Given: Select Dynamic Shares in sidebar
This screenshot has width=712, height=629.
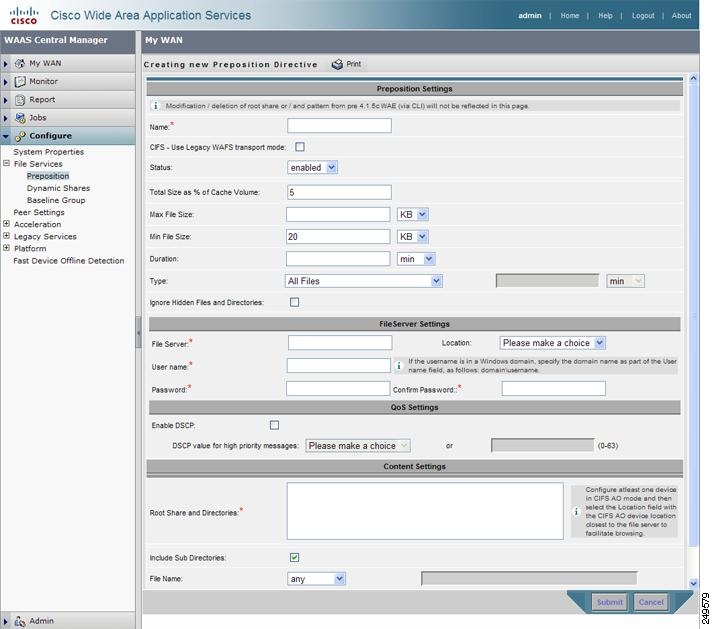Looking at the screenshot, I should tap(58, 188).
